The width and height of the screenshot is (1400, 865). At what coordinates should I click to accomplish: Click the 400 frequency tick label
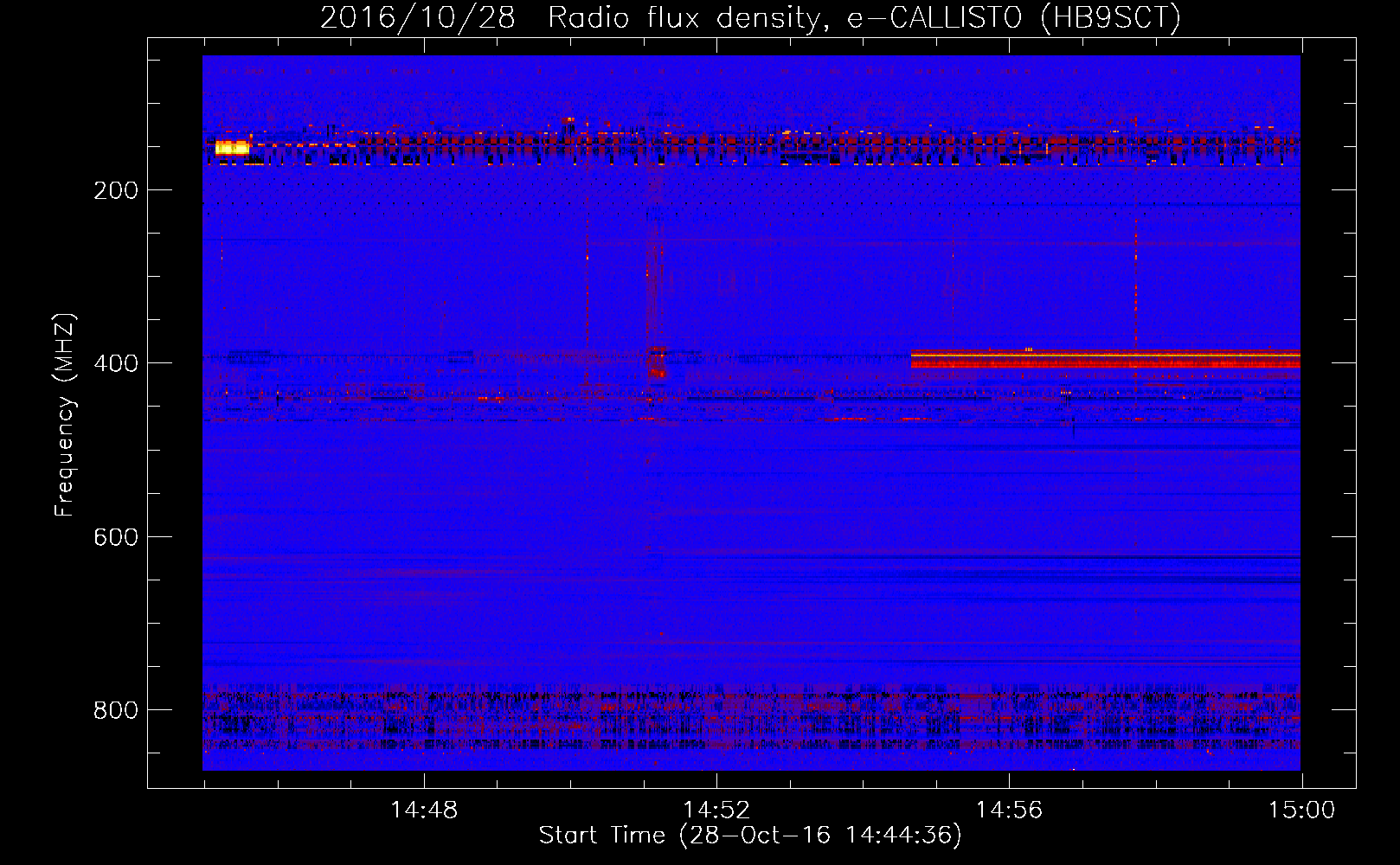point(115,363)
